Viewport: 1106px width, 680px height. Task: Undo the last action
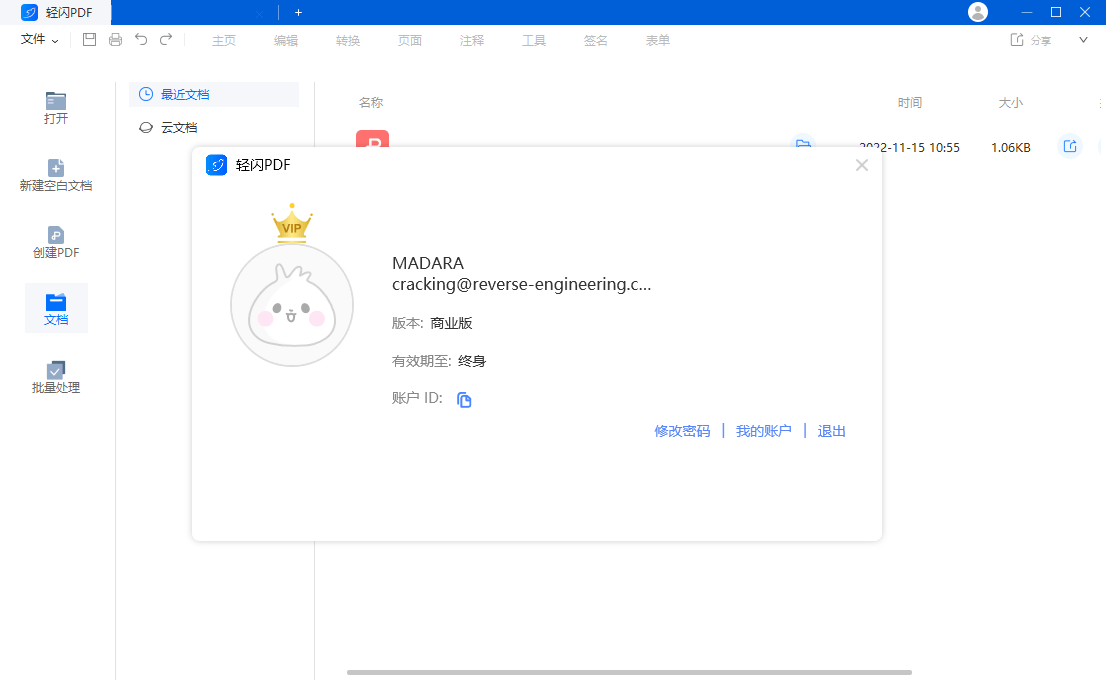coord(141,39)
